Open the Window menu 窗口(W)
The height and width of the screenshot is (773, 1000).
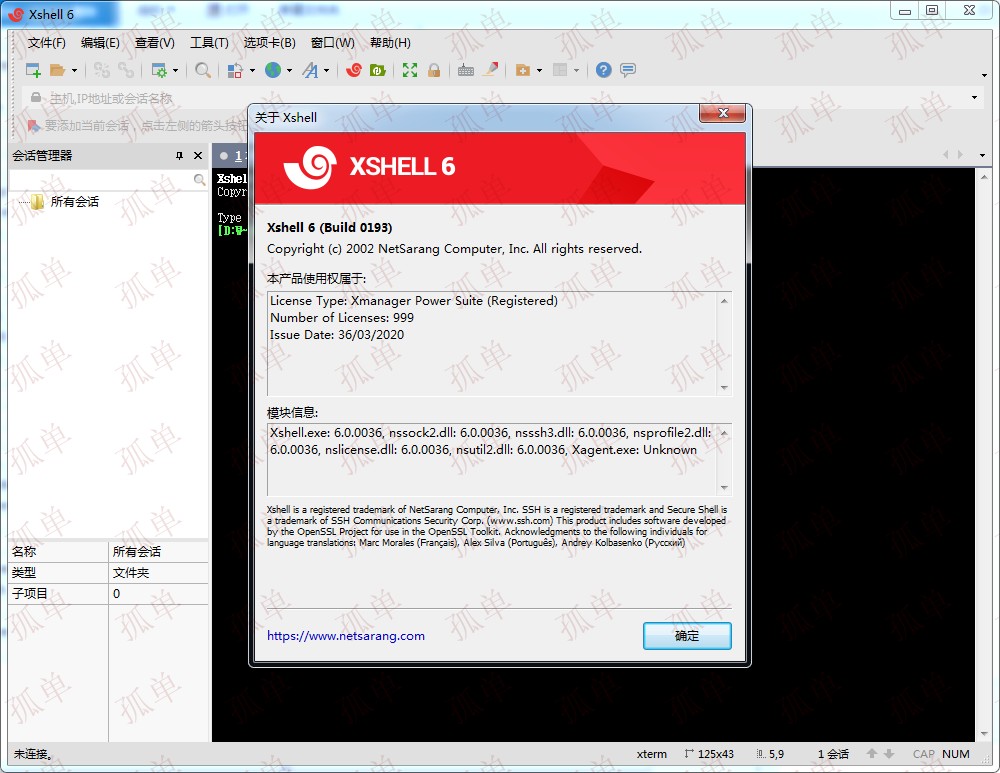[x=332, y=43]
